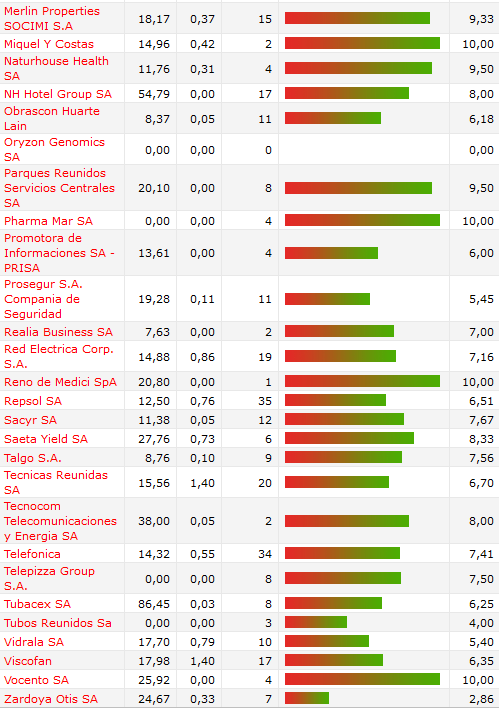The image size is (499, 708).
Task: Click NH Hotel Group value 54,79
Action: click(x=154, y=94)
